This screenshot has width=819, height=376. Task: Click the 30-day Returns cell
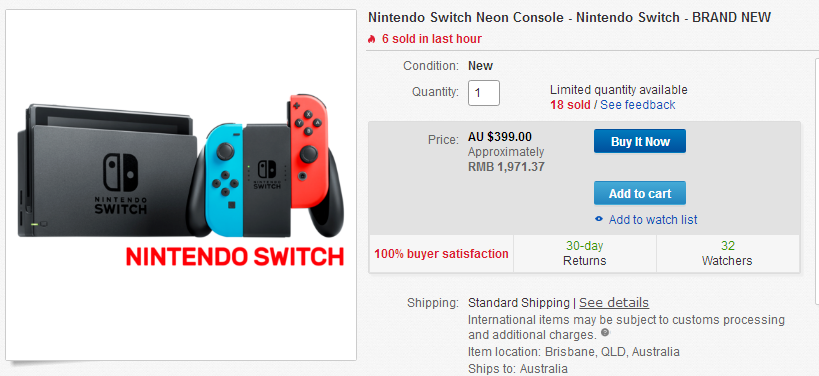pyautogui.click(x=584, y=253)
